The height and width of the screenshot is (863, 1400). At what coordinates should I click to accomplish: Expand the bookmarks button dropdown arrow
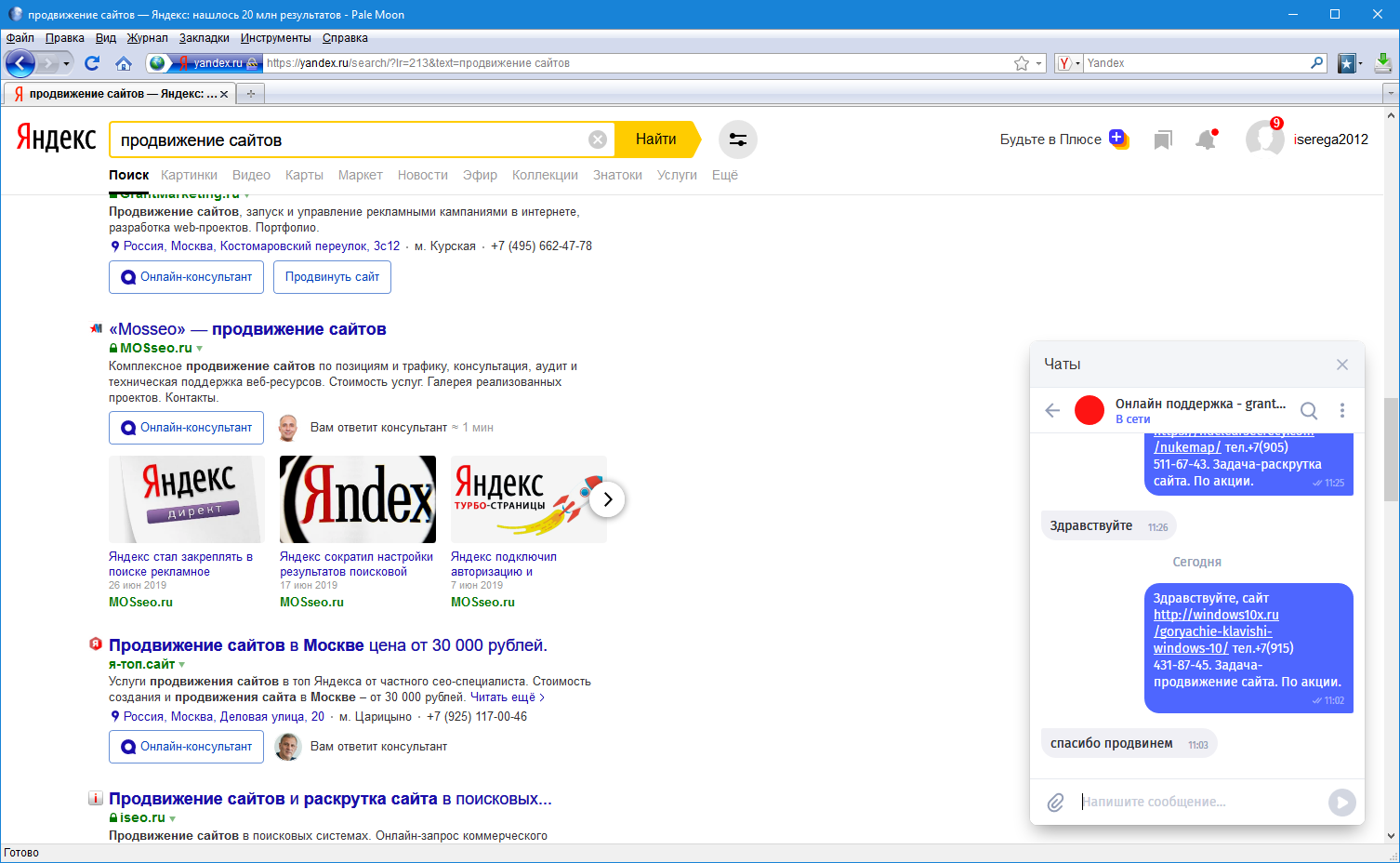point(1360,63)
